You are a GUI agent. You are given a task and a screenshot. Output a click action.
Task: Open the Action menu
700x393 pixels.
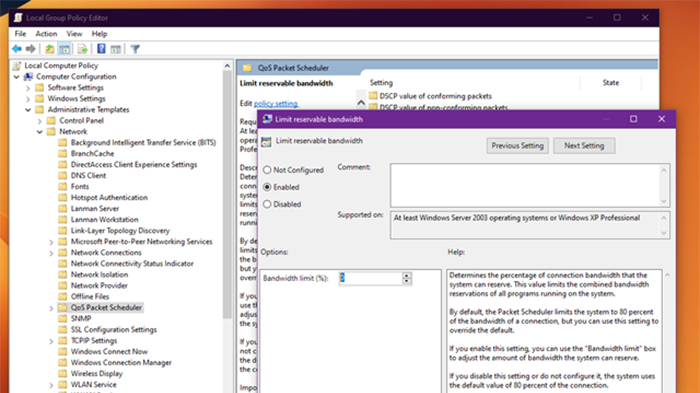click(46, 33)
